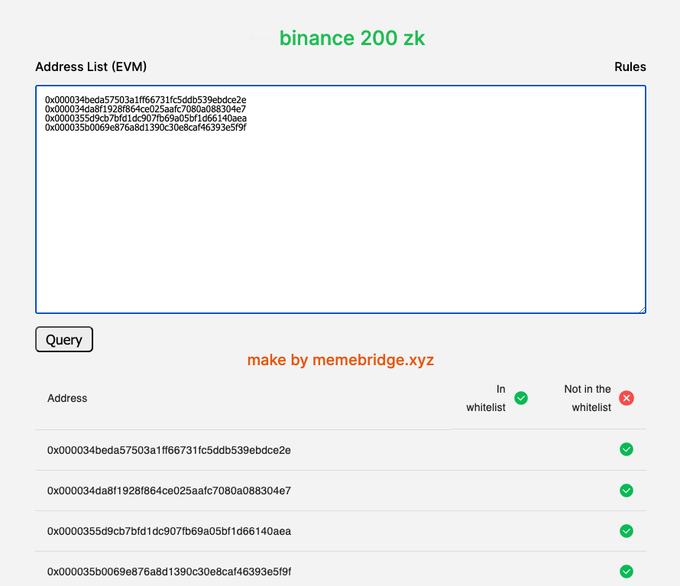Select result row 0x000034da8f1928f864ce025aafc7080a088304e7

(x=340, y=491)
